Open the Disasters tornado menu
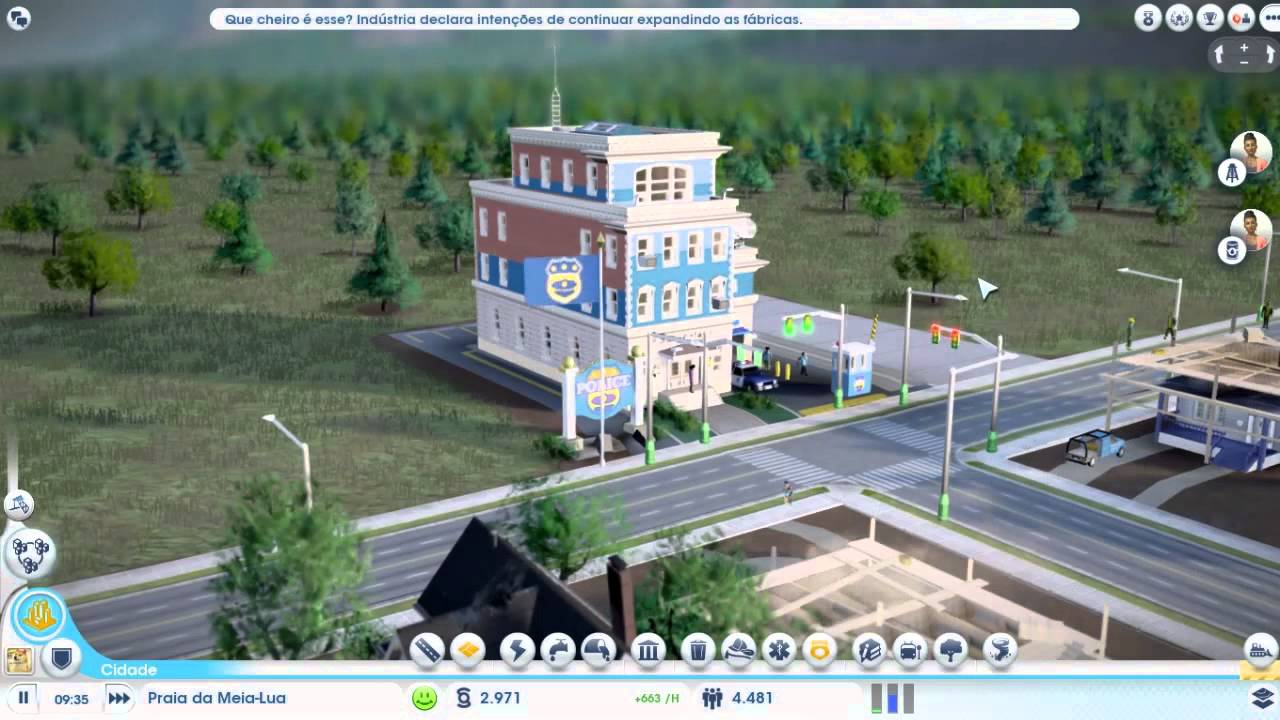This screenshot has width=1280, height=720. click(1000, 650)
